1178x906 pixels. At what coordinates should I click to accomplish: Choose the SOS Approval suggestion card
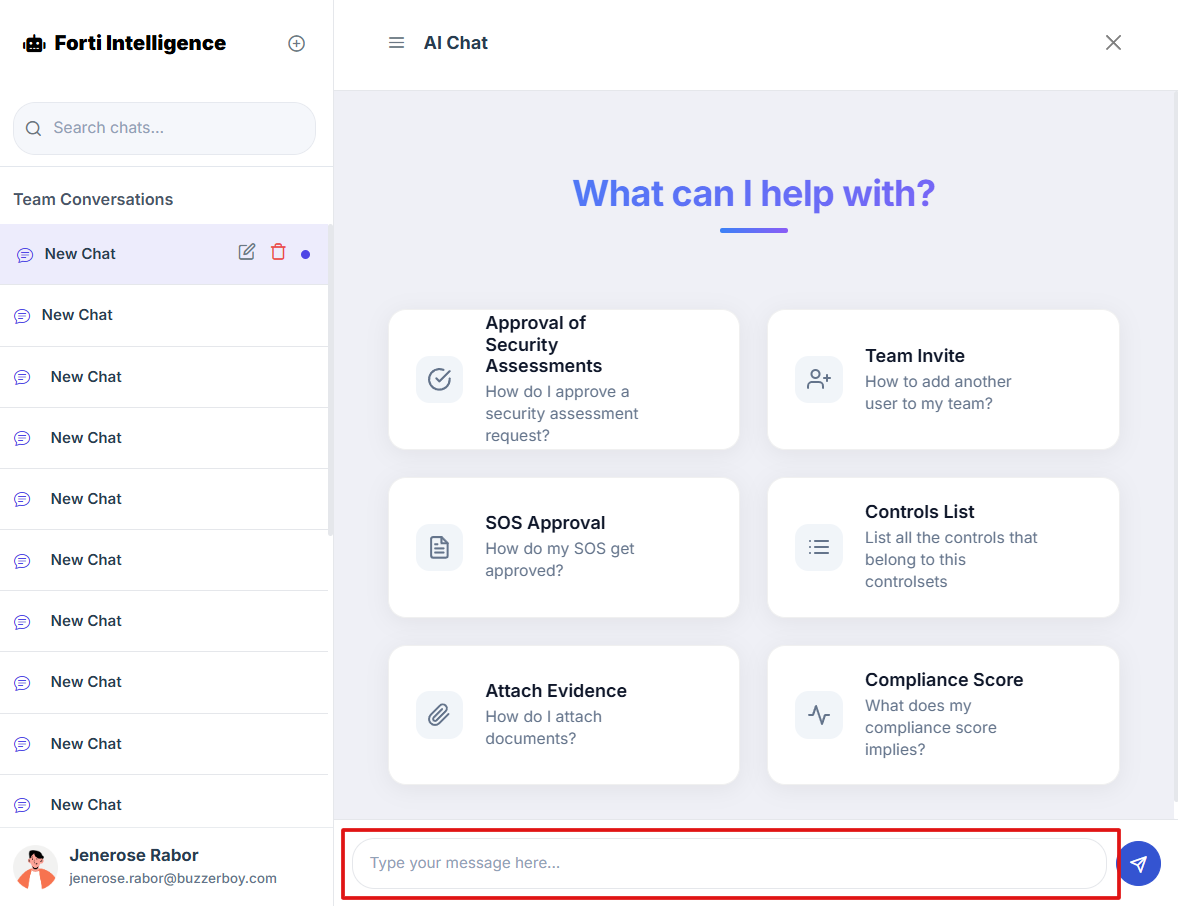pyautogui.click(x=564, y=547)
